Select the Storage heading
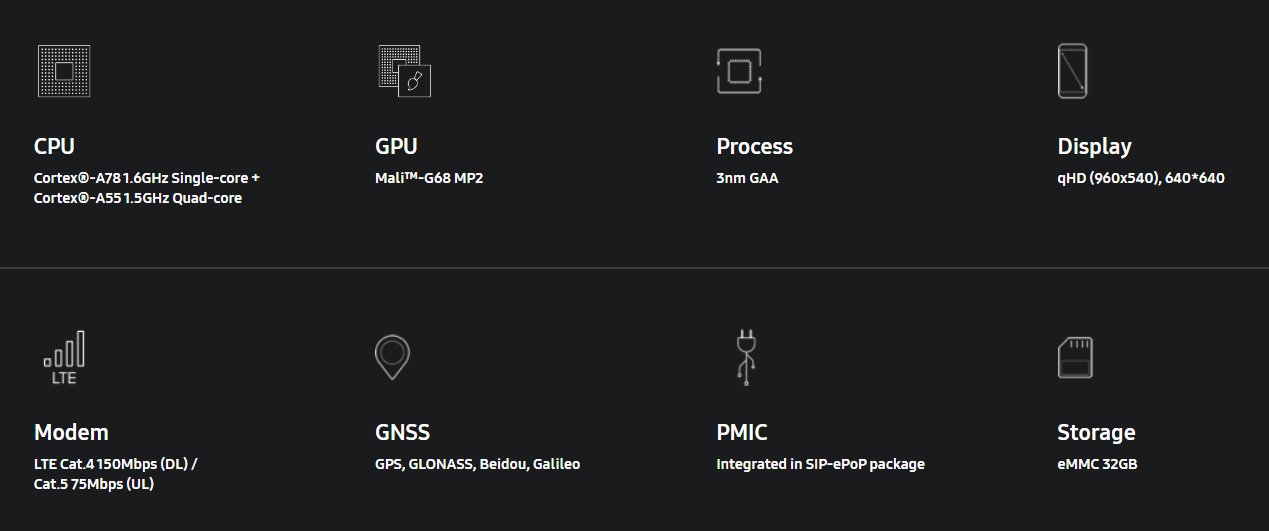Viewport: 1269px width, 531px height. (1096, 433)
